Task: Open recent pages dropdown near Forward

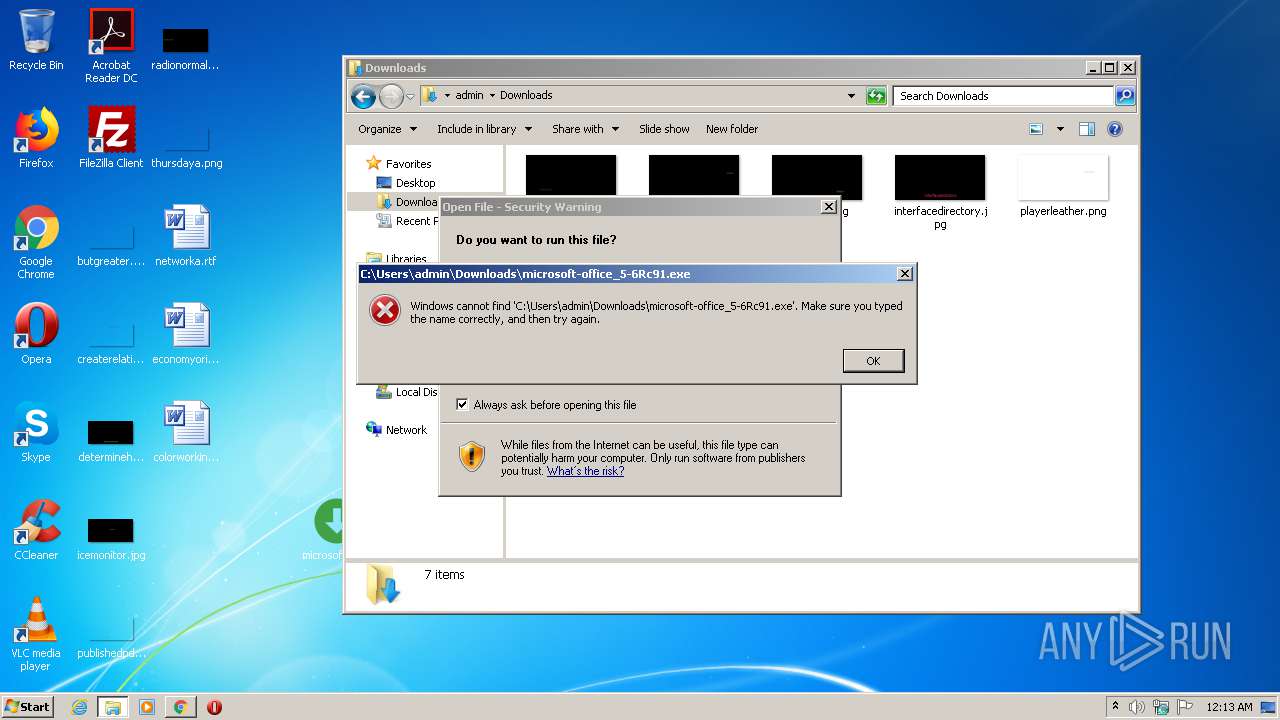Action: tap(410, 97)
